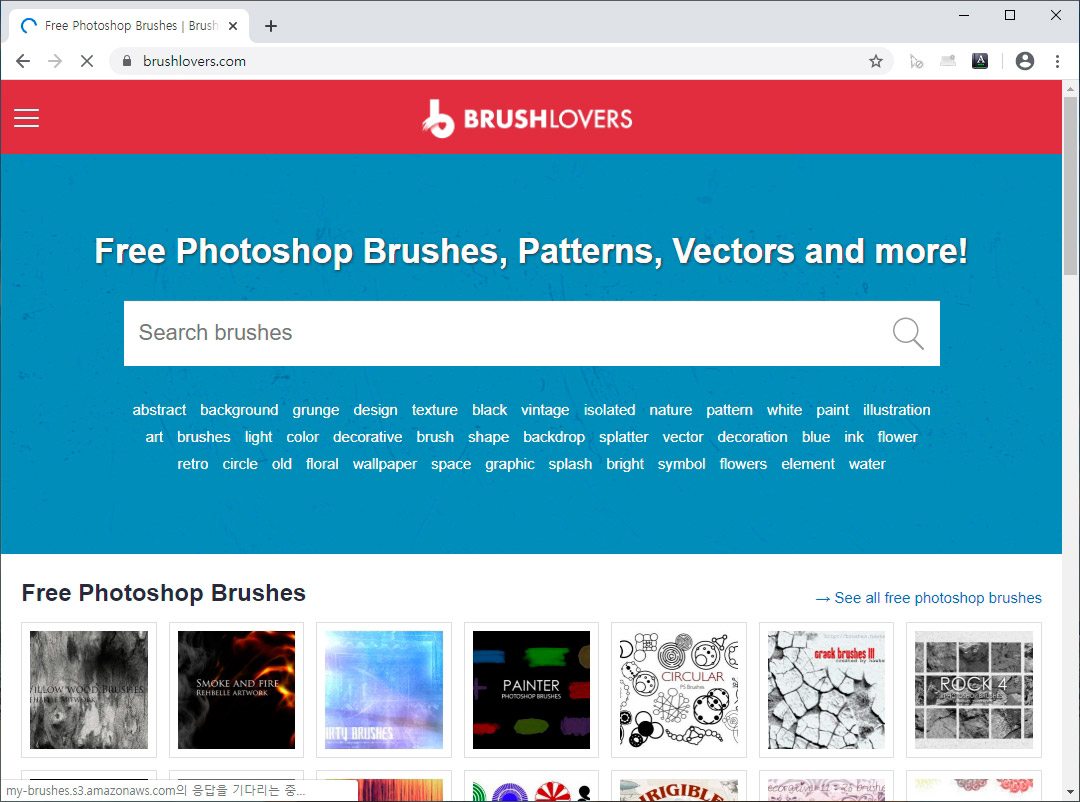Open the Crack Brushes III thumbnail

click(826, 690)
